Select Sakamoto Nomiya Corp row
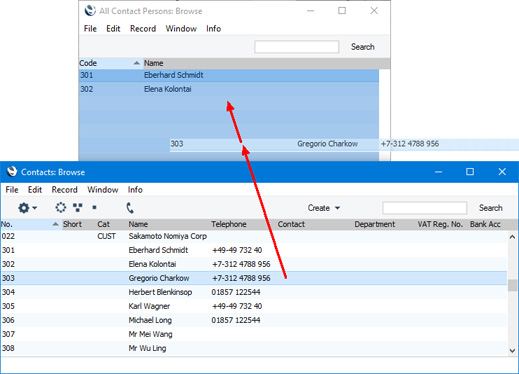 [x=254, y=236]
